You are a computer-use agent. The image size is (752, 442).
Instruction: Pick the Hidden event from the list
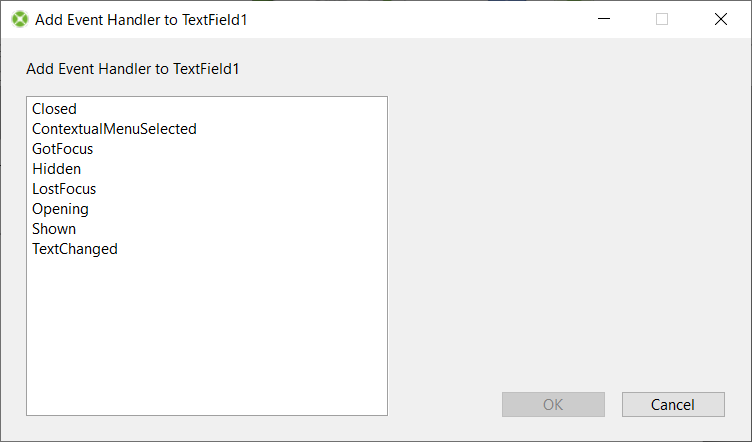pyautogui.click(x=56, y=169)
